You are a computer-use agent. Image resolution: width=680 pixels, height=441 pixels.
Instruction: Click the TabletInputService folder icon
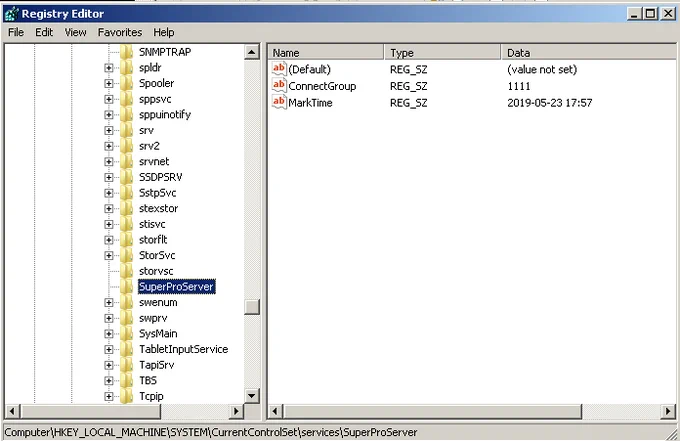coord(126,349)
